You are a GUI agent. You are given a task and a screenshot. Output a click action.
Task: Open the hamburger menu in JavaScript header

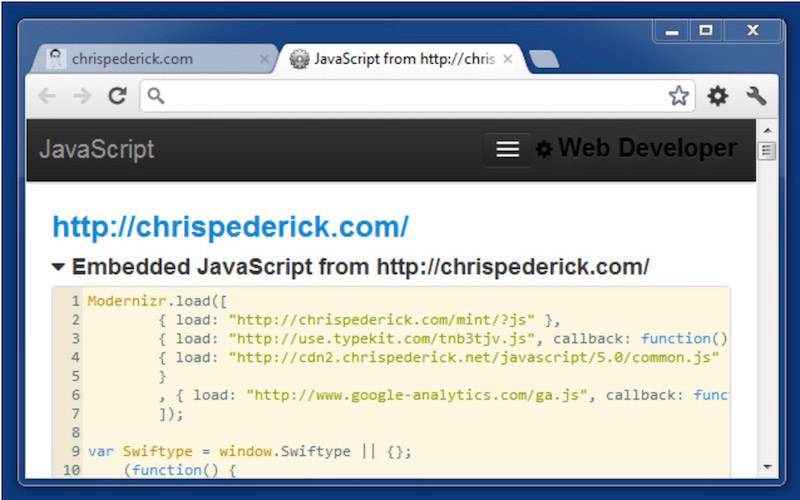tap(508, 149)
